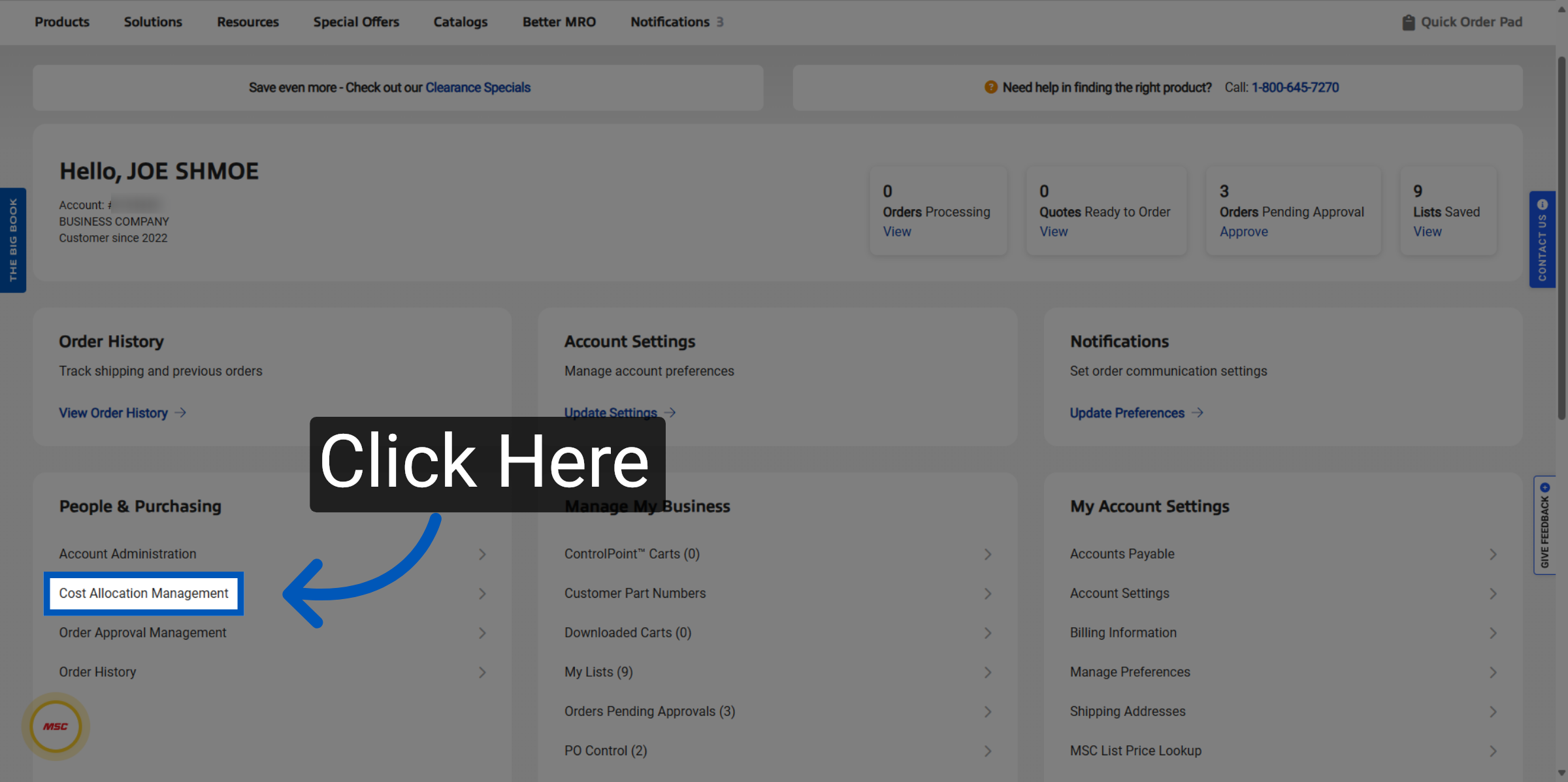Open Orders Pending Approvals (3)
Viewport: 1568px width, 782px height.
(649, 711)
